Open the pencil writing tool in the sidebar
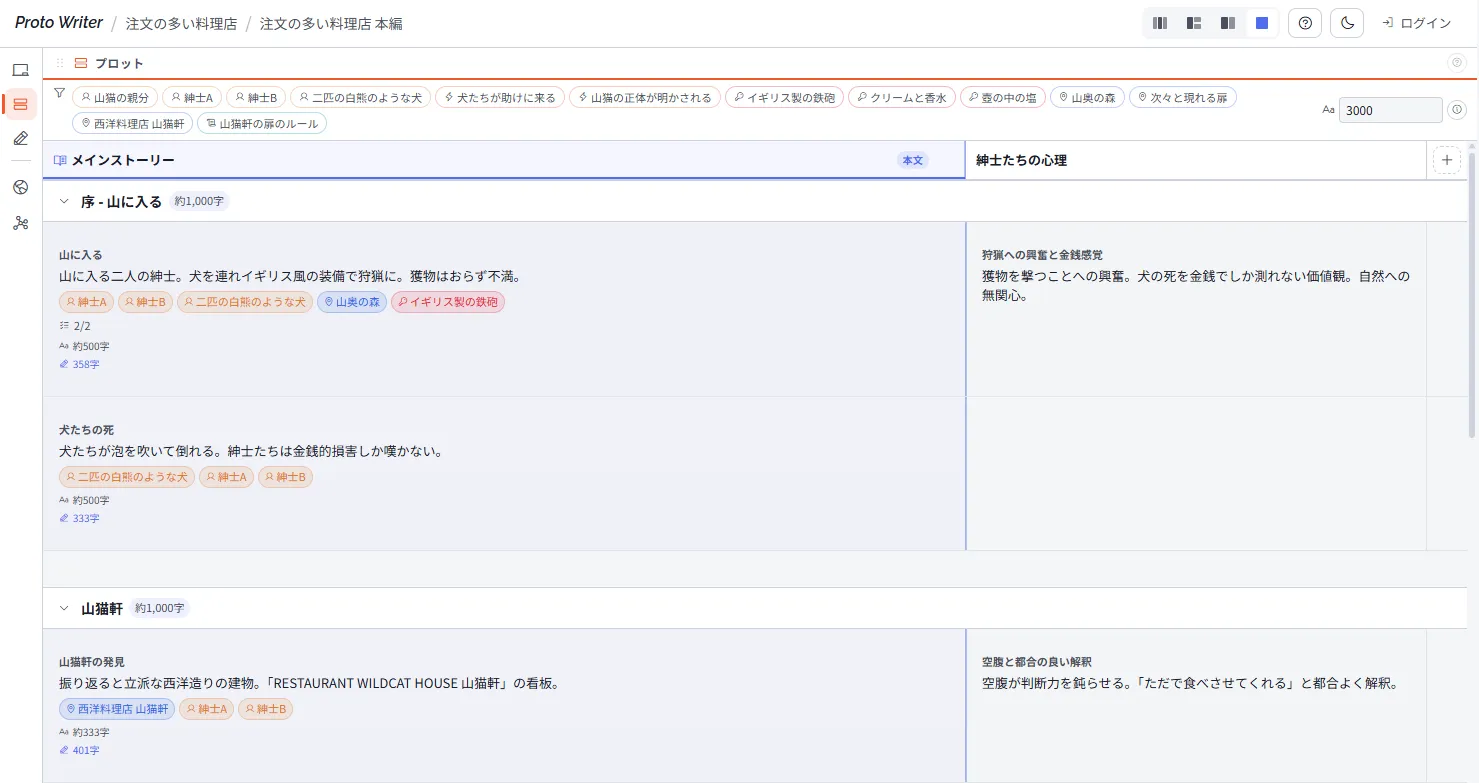 point(20,138)
